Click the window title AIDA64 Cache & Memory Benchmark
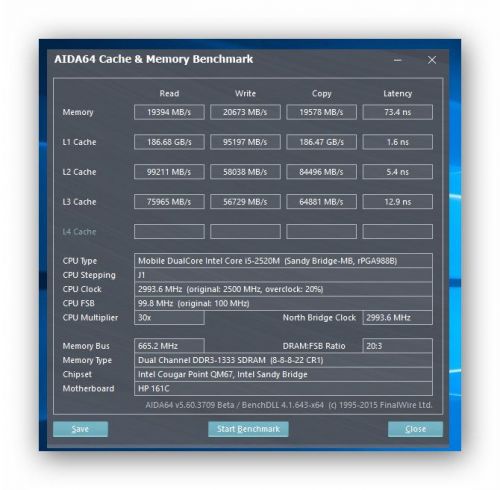Image resolution: width=500 pixels, height=490 pixels. (x=154, y=59)
